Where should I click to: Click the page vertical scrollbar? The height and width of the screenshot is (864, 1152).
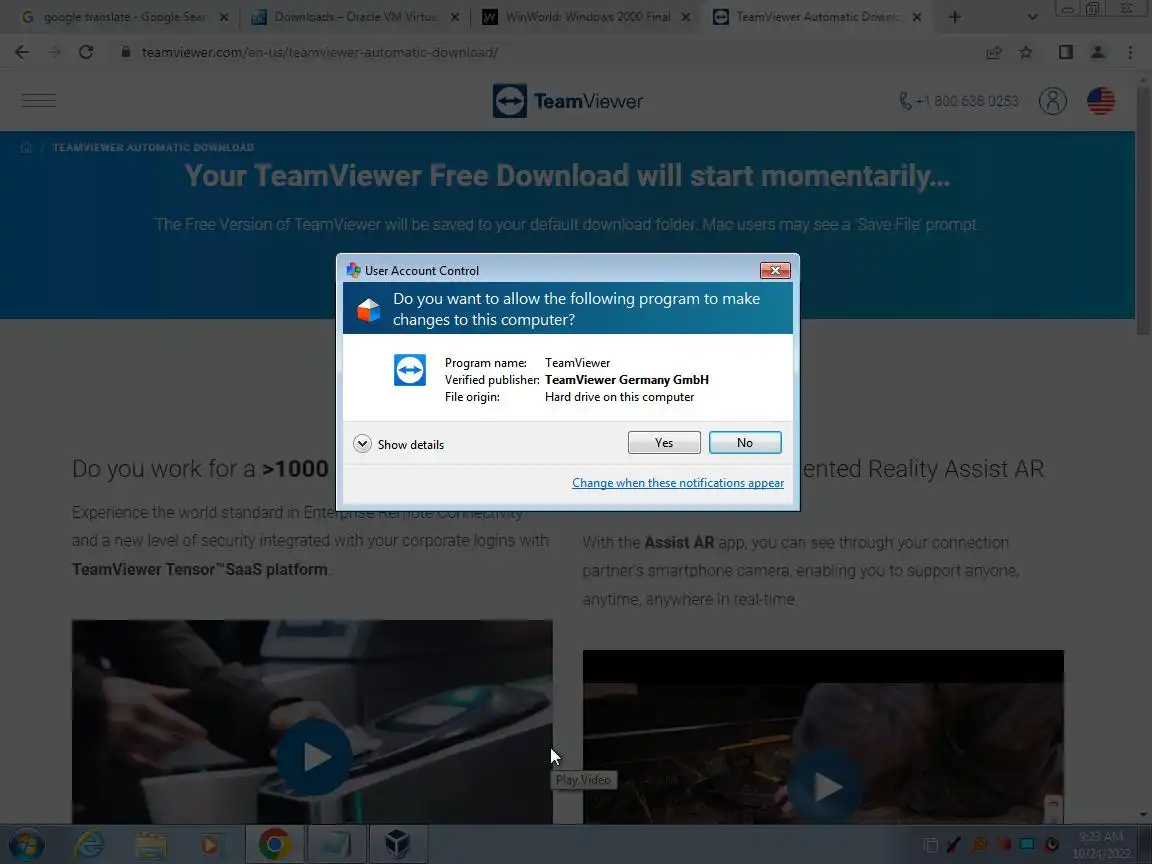1143,213
